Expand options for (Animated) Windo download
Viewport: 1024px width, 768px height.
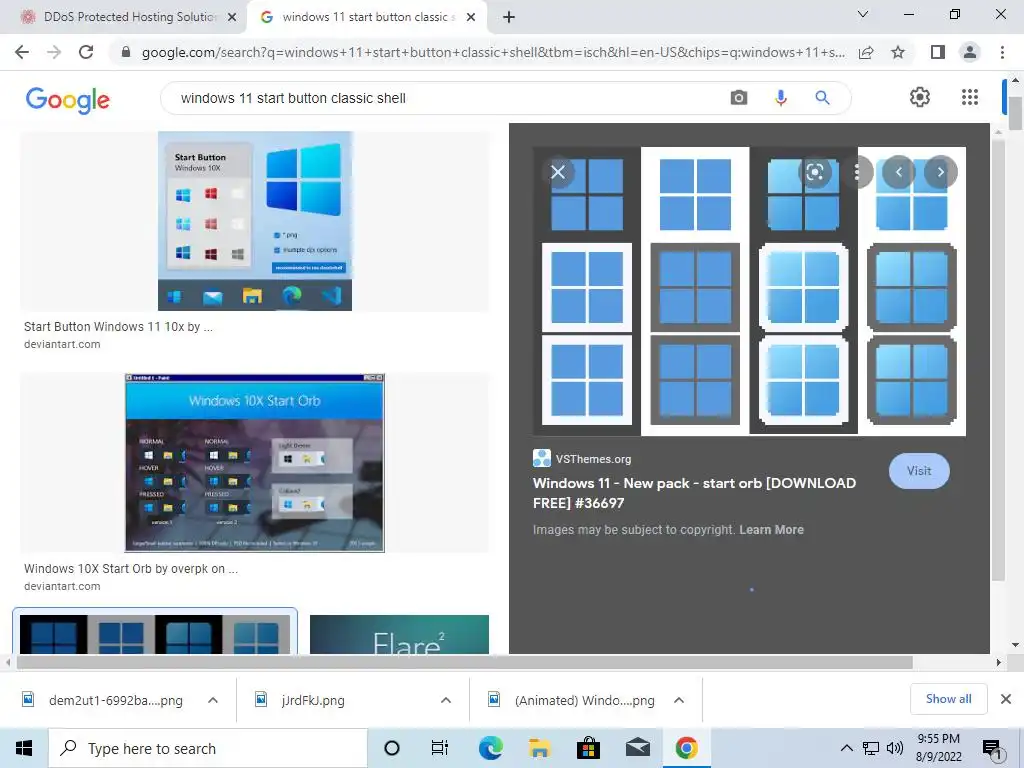point(679,700)
